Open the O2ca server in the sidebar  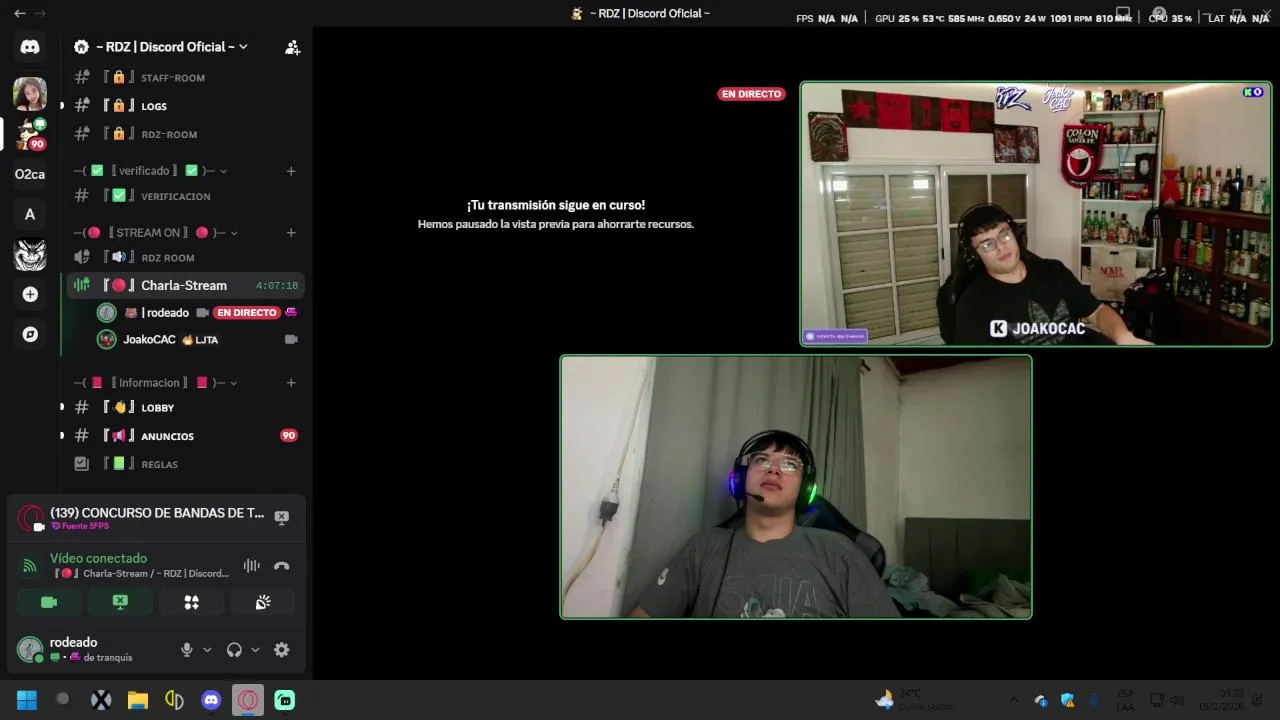click(30, 174)
